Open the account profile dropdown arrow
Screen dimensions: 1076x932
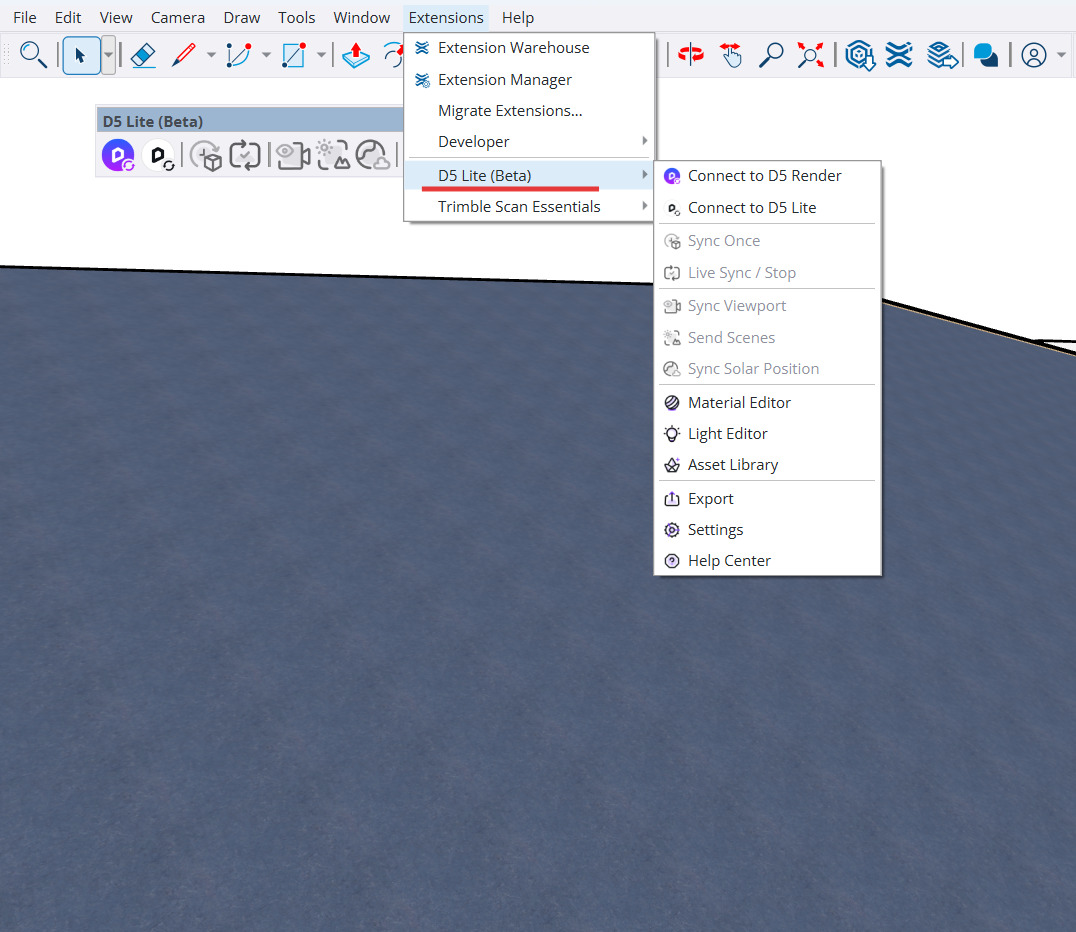coord(1061,55)
